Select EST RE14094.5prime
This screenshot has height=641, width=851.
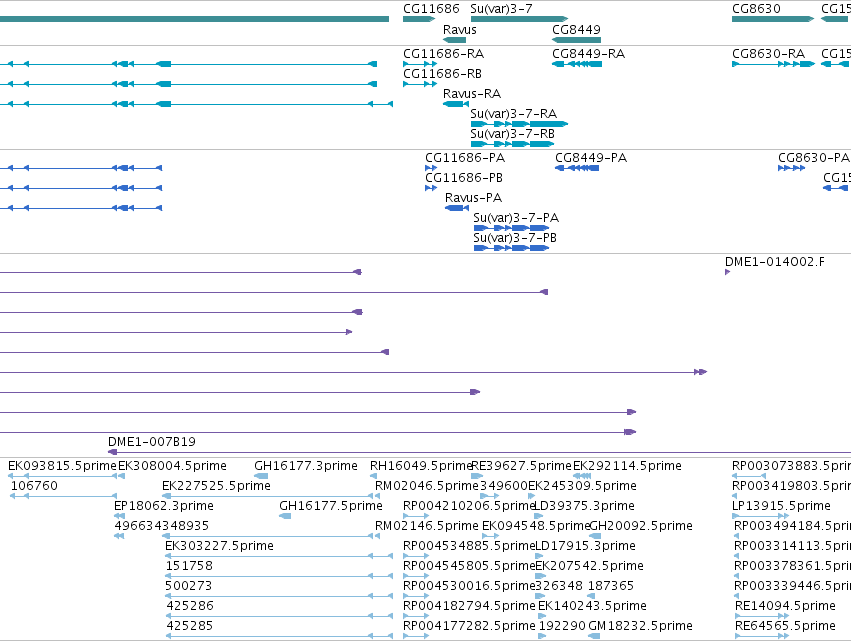point(762,616)
